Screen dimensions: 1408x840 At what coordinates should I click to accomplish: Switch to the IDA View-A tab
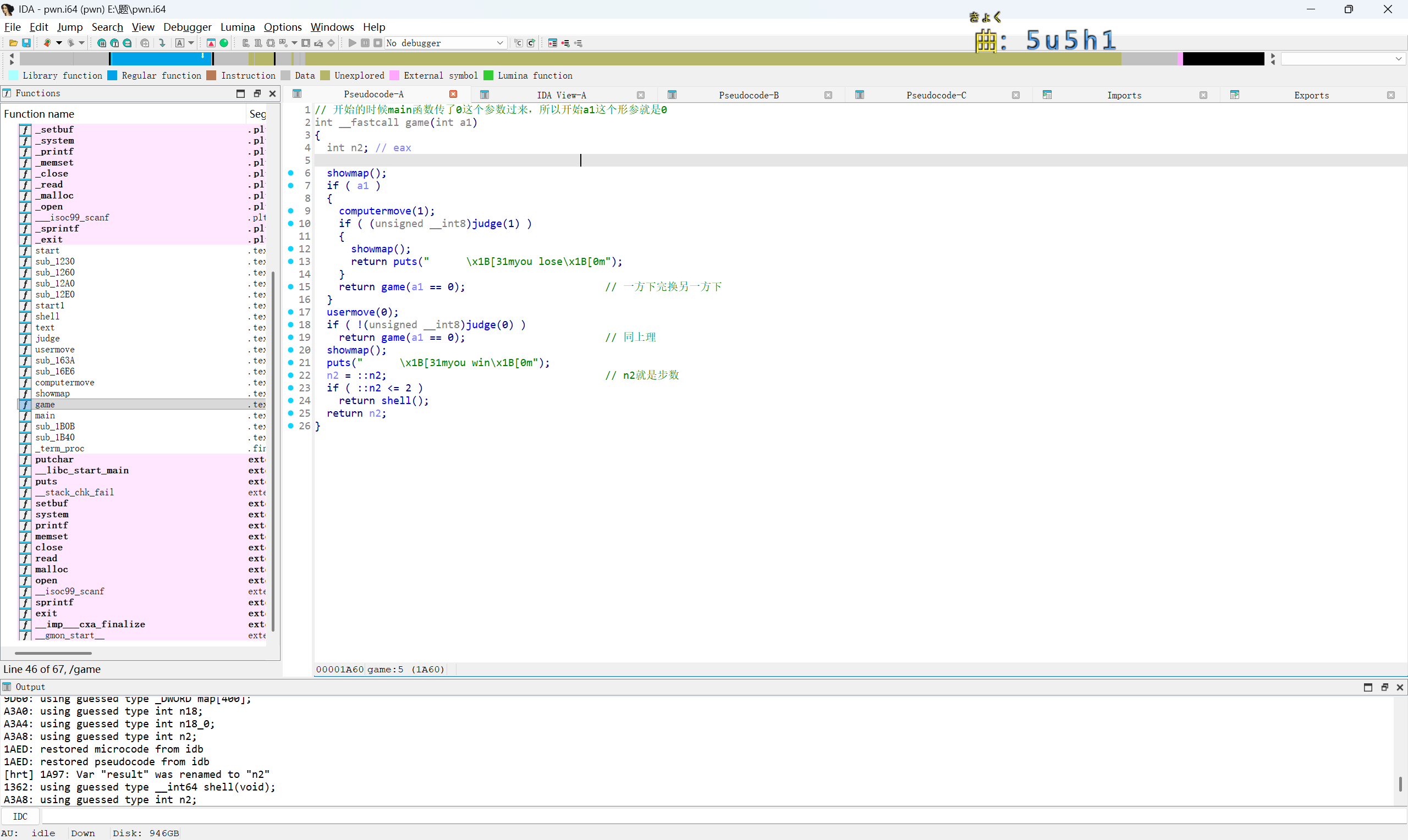pyautogui.click(x=561, y=95)
